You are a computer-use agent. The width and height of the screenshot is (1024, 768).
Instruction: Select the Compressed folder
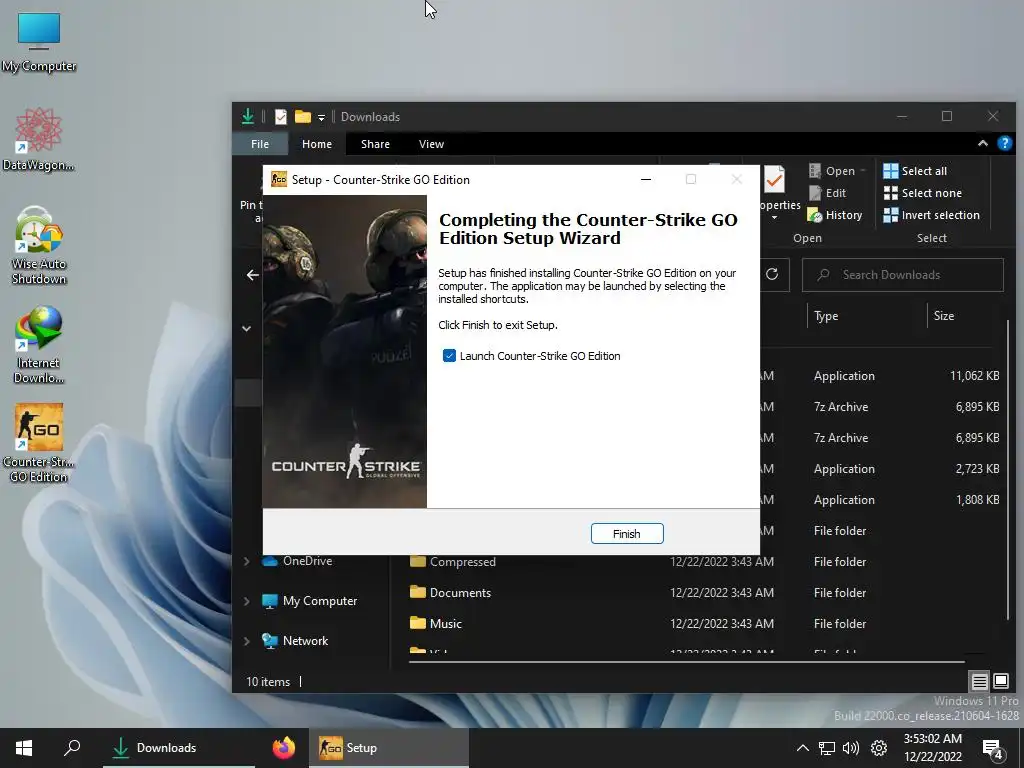pyautogui.click(x=453, y=562)
